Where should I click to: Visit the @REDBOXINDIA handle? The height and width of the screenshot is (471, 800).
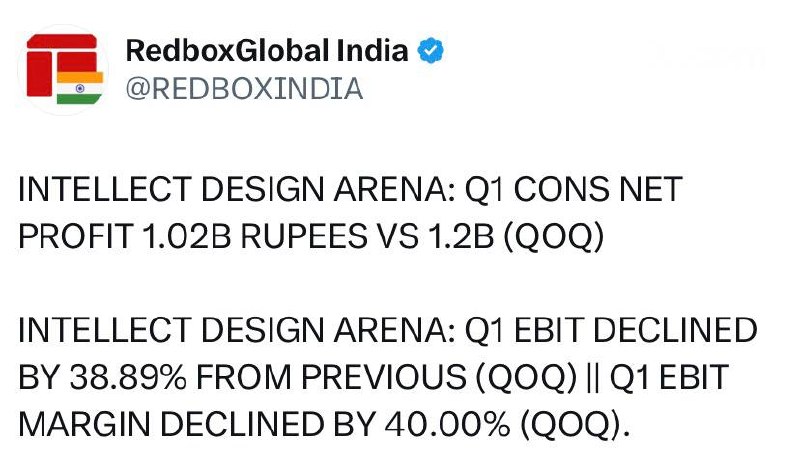click(244, 89)
